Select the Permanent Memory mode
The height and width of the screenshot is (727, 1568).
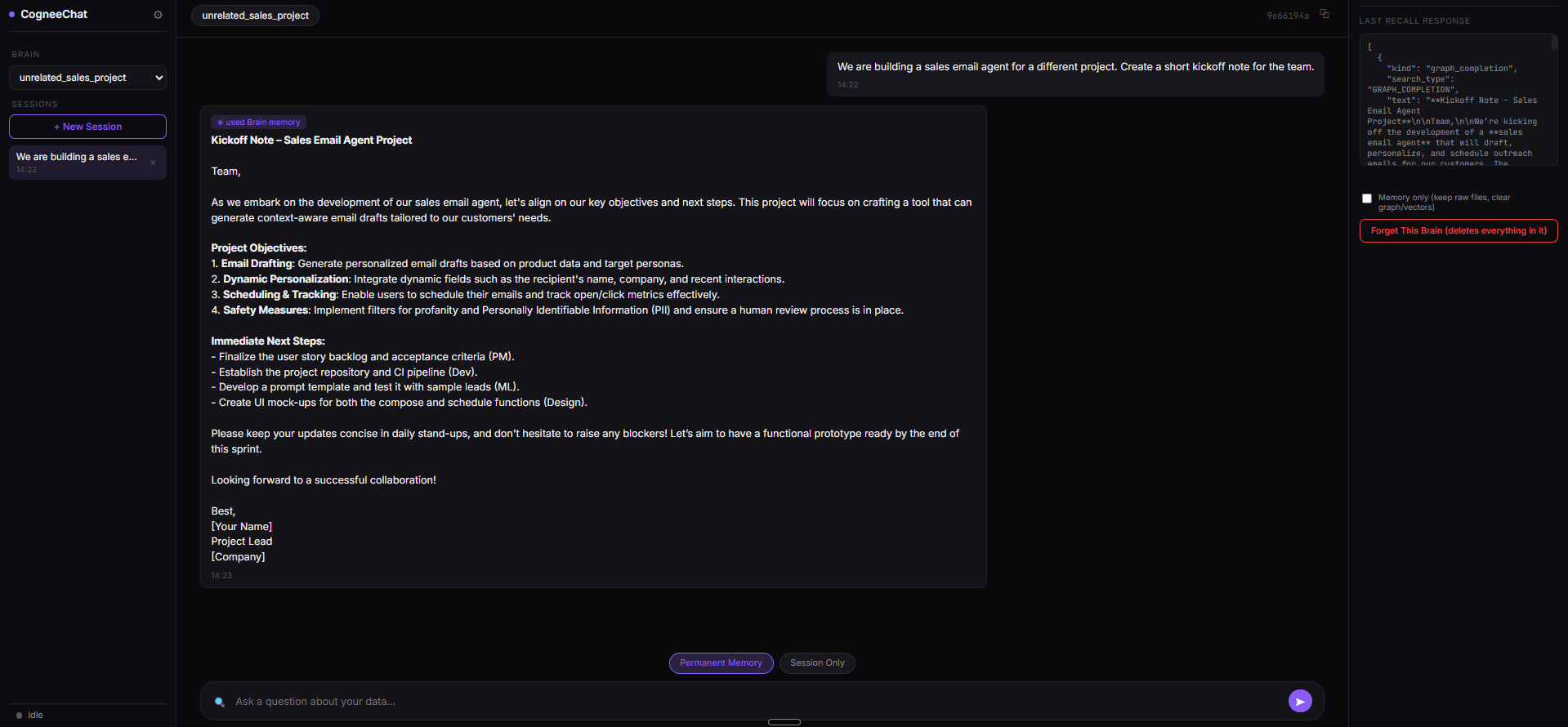(x=721, y=663)
